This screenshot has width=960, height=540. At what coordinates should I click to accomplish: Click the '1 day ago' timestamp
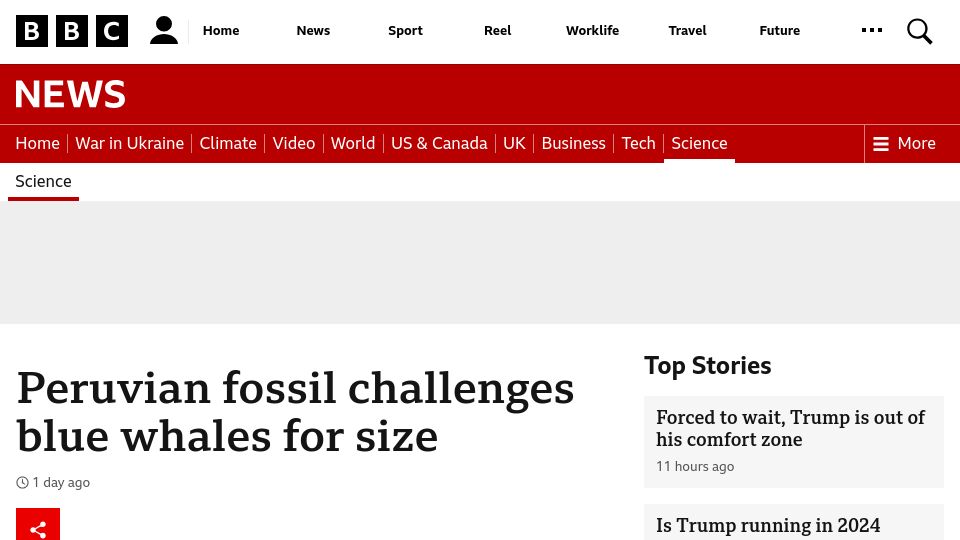(61, 482)
